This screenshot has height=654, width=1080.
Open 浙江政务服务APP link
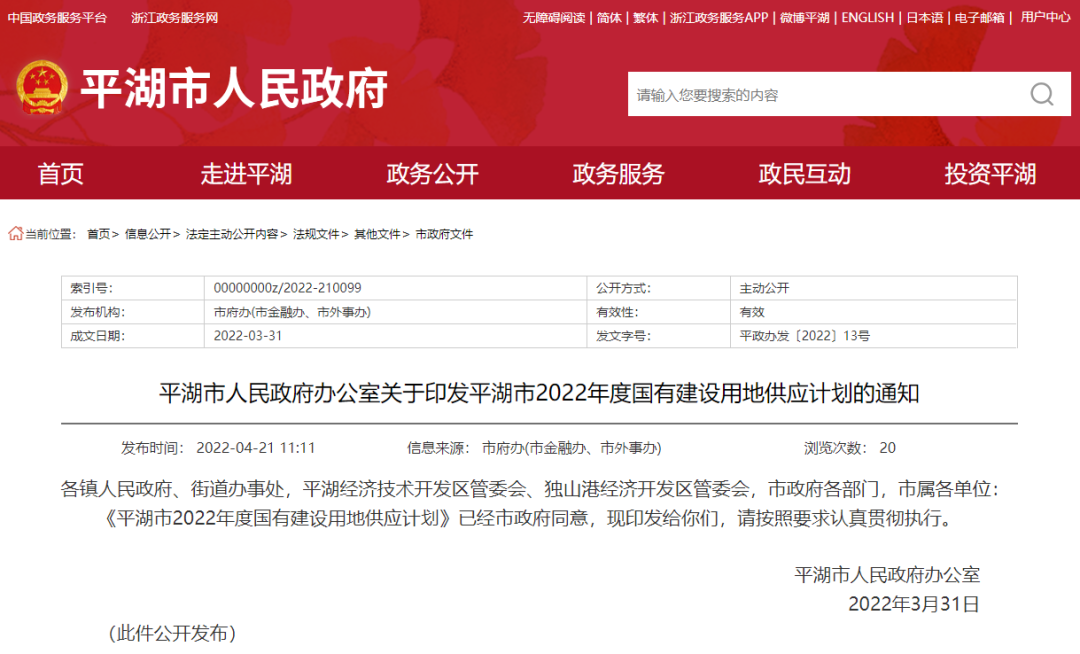[718, 18]
